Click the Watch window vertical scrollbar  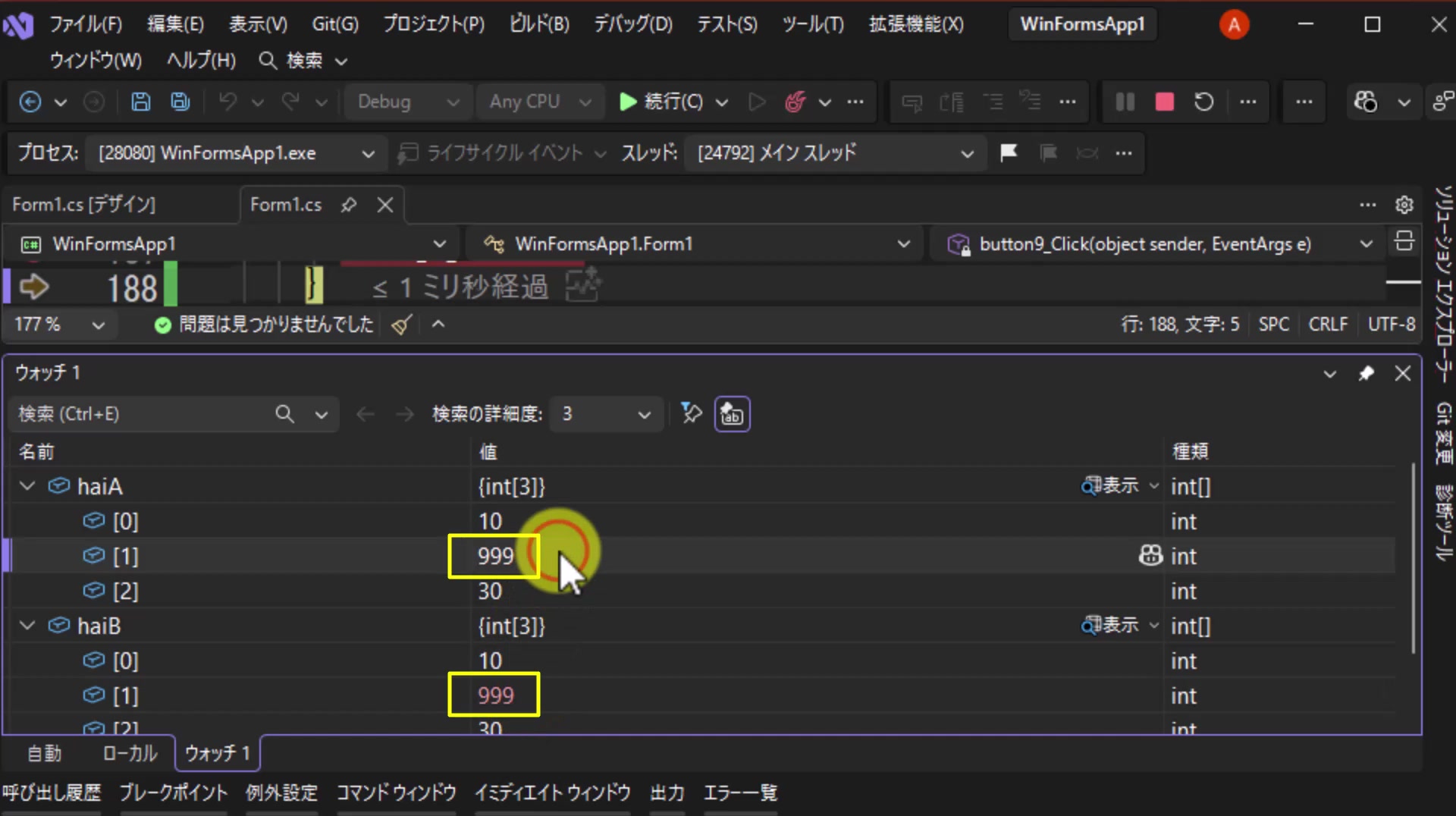(1413, 558)
